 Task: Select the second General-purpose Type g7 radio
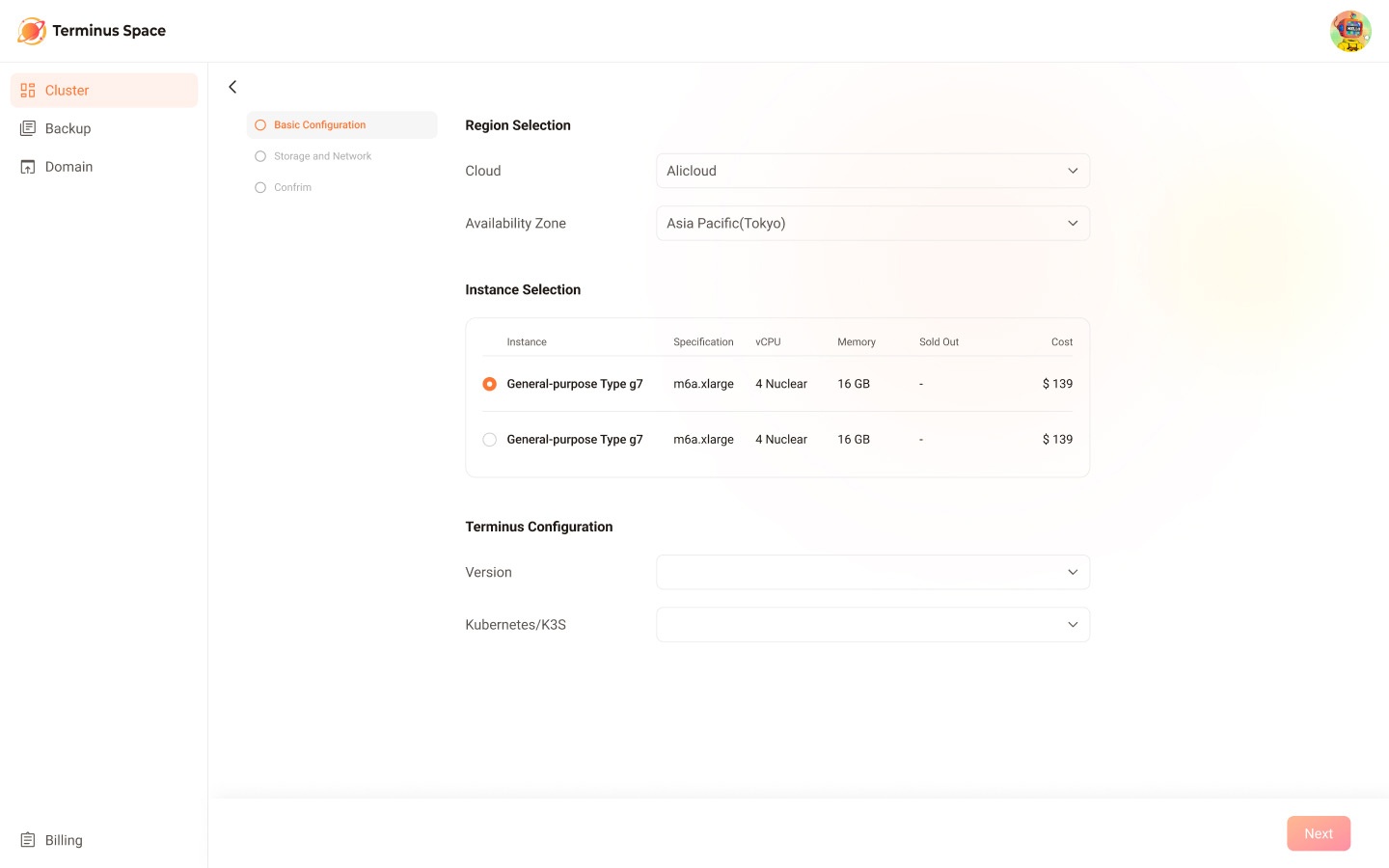(490, 440)
